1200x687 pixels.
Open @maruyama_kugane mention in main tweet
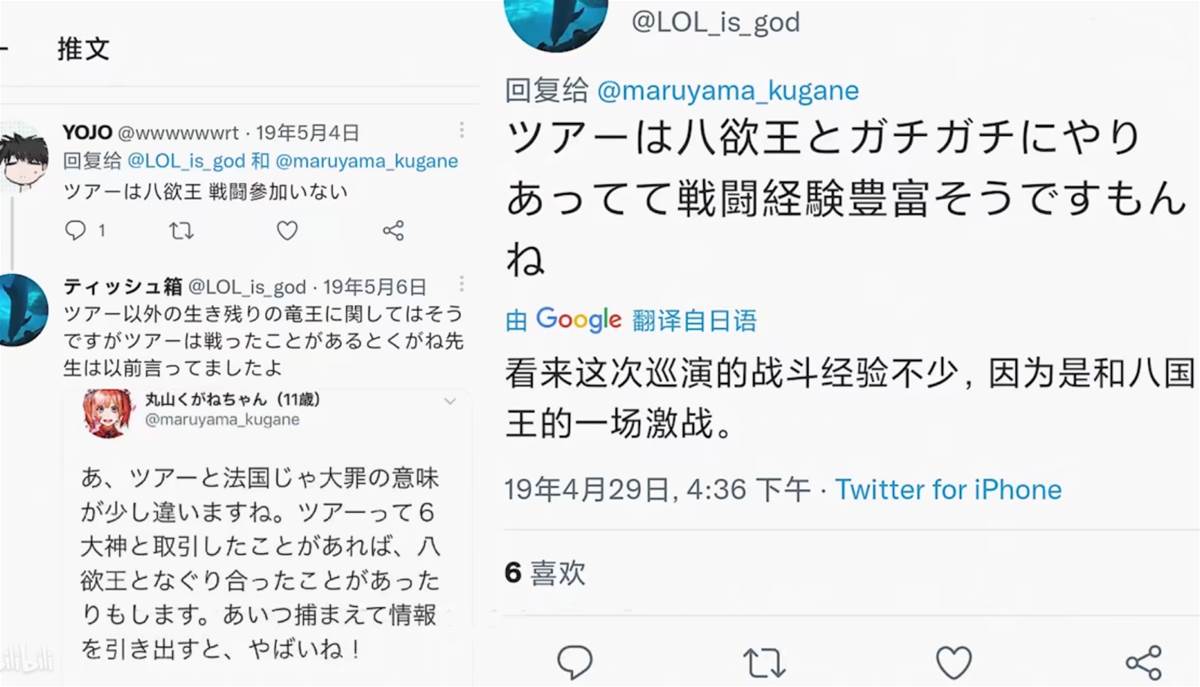727,91
